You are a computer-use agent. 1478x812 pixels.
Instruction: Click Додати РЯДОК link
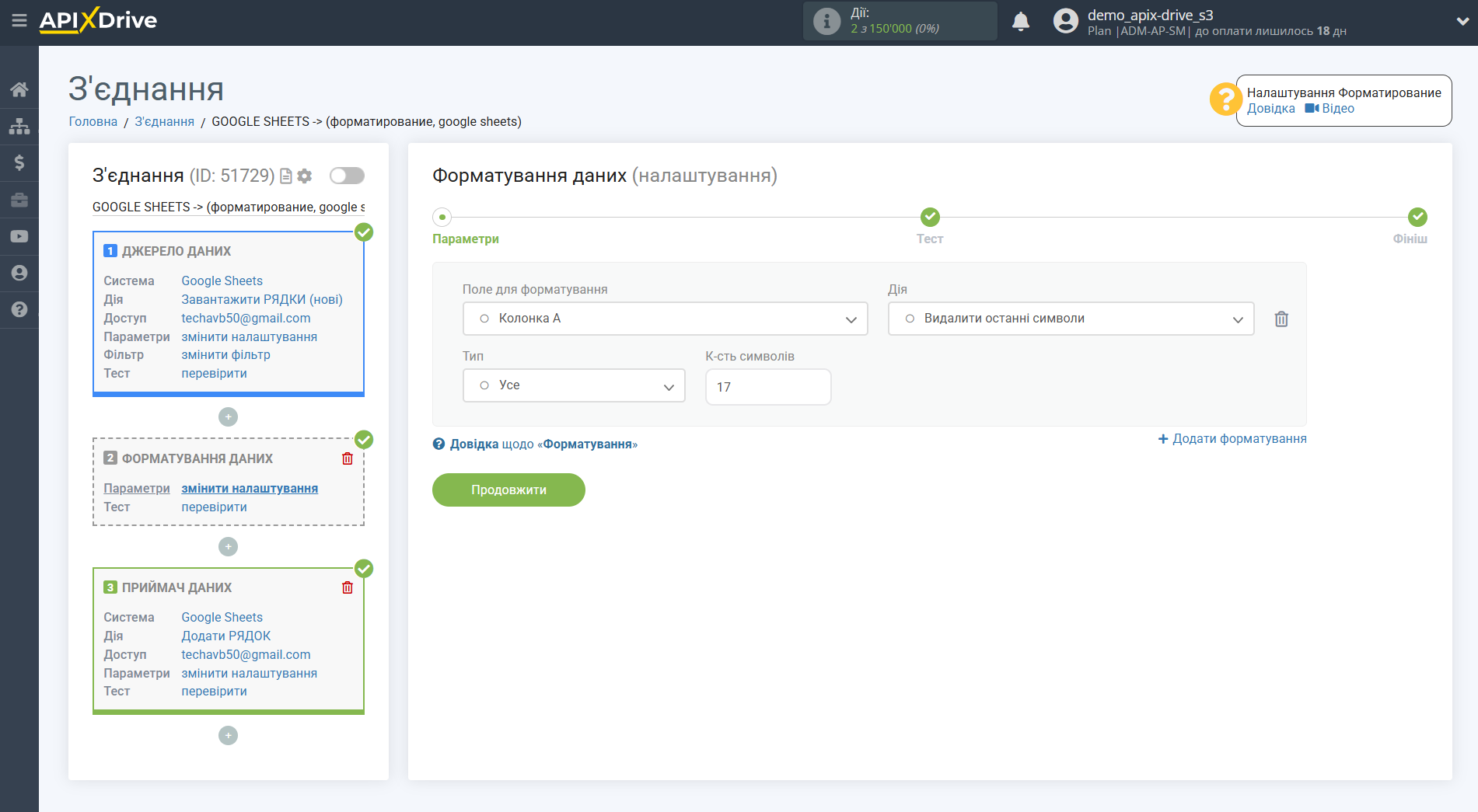tap(225, 636)
